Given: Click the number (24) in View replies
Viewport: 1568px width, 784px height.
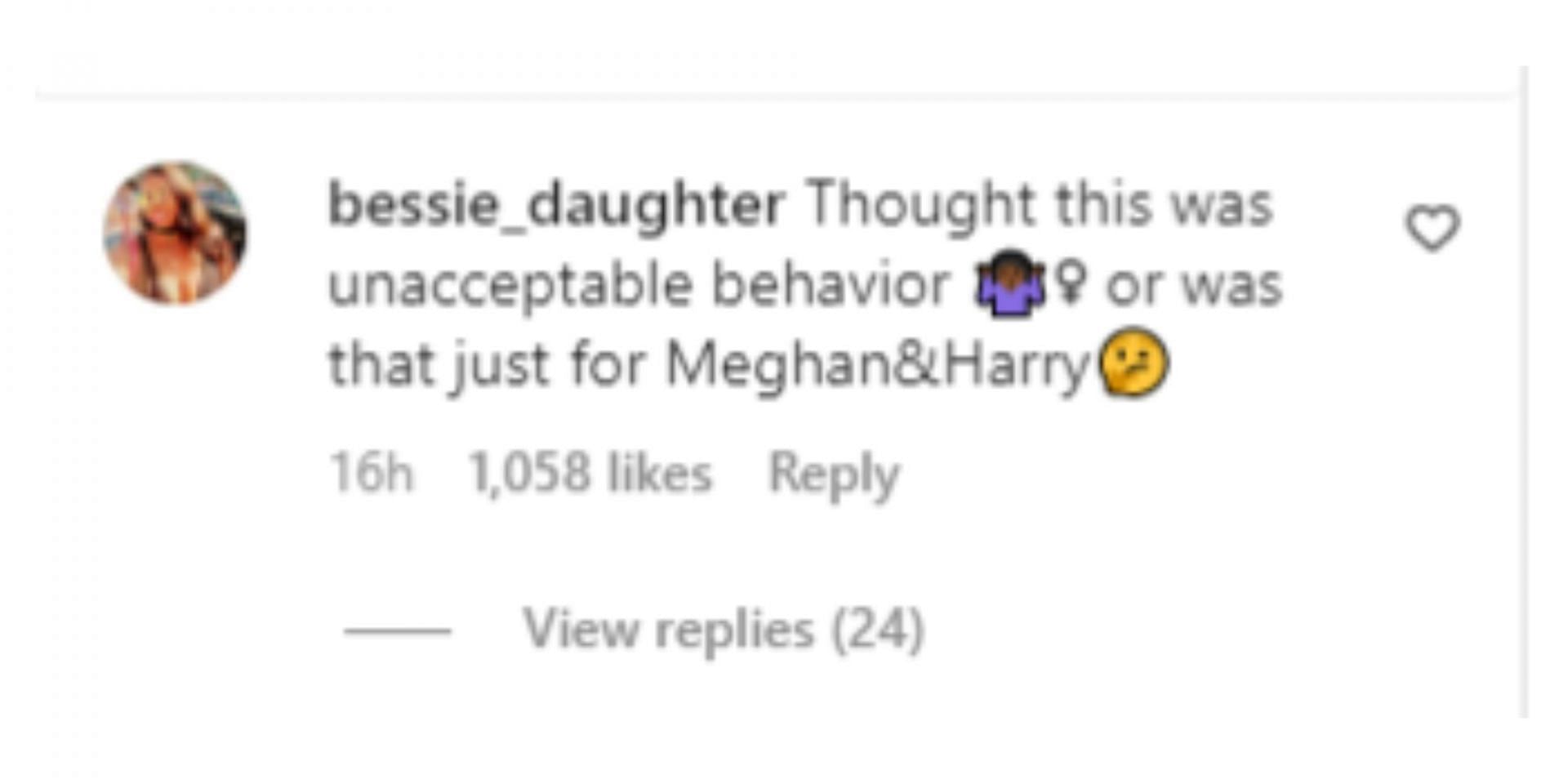Looking at the screenshot, I should (878, 630).
